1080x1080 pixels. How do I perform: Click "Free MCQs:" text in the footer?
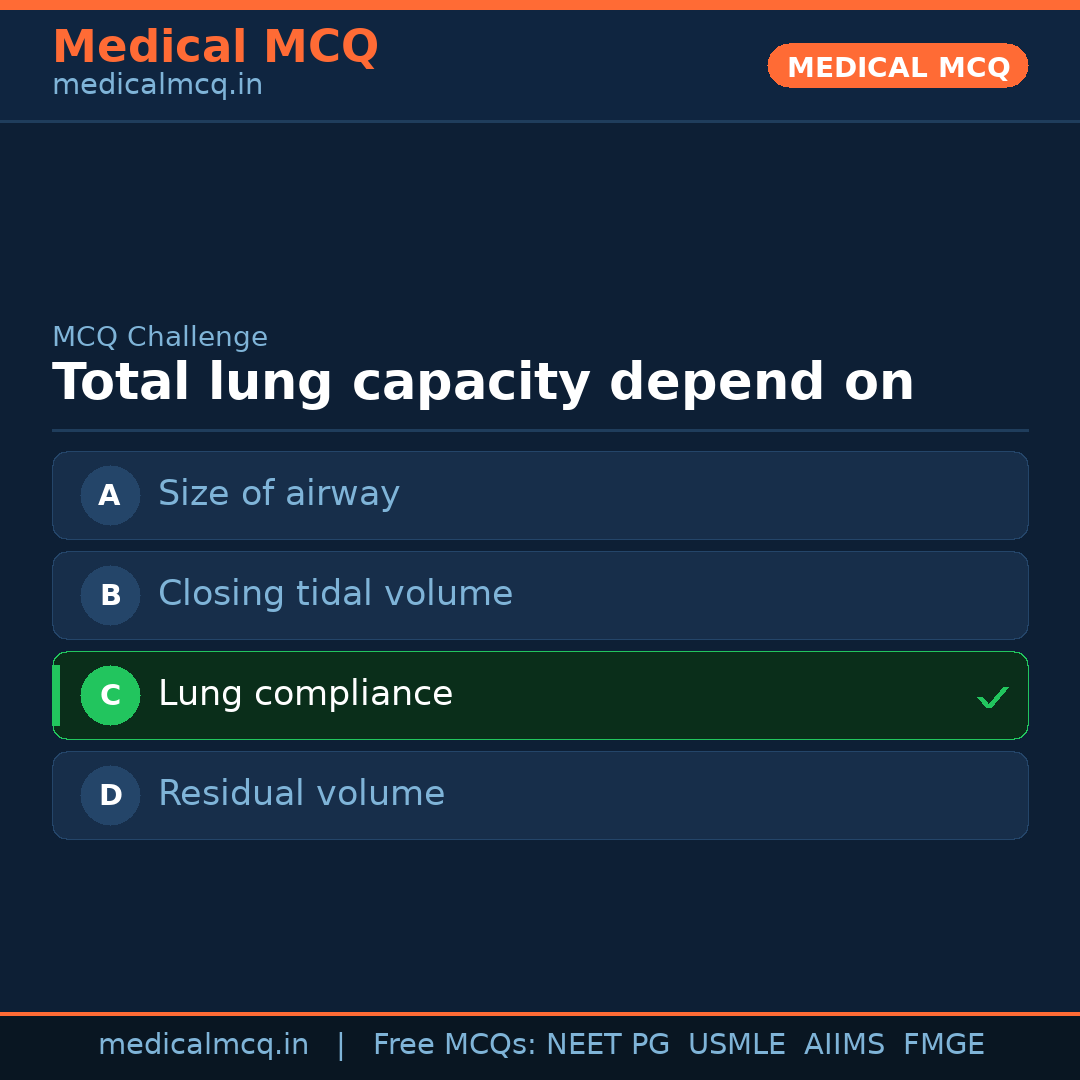click(454, 1045)
